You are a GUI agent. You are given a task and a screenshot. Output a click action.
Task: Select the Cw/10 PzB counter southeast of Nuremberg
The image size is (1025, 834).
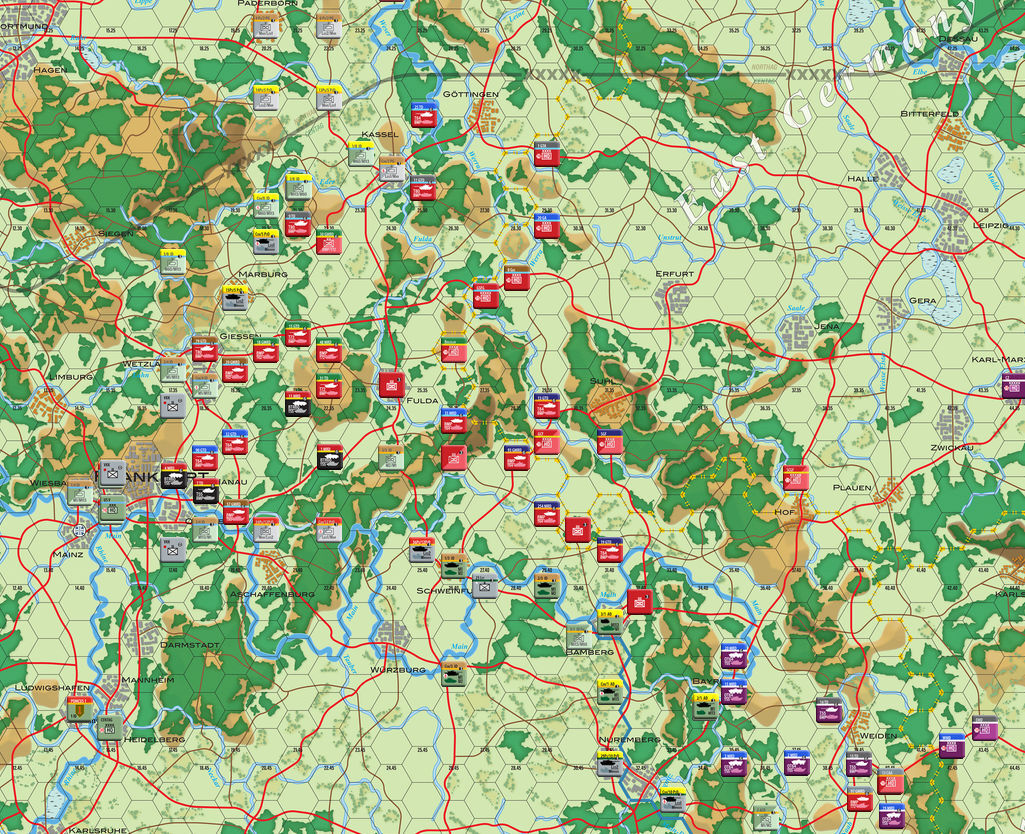click(x=672, y=800)
